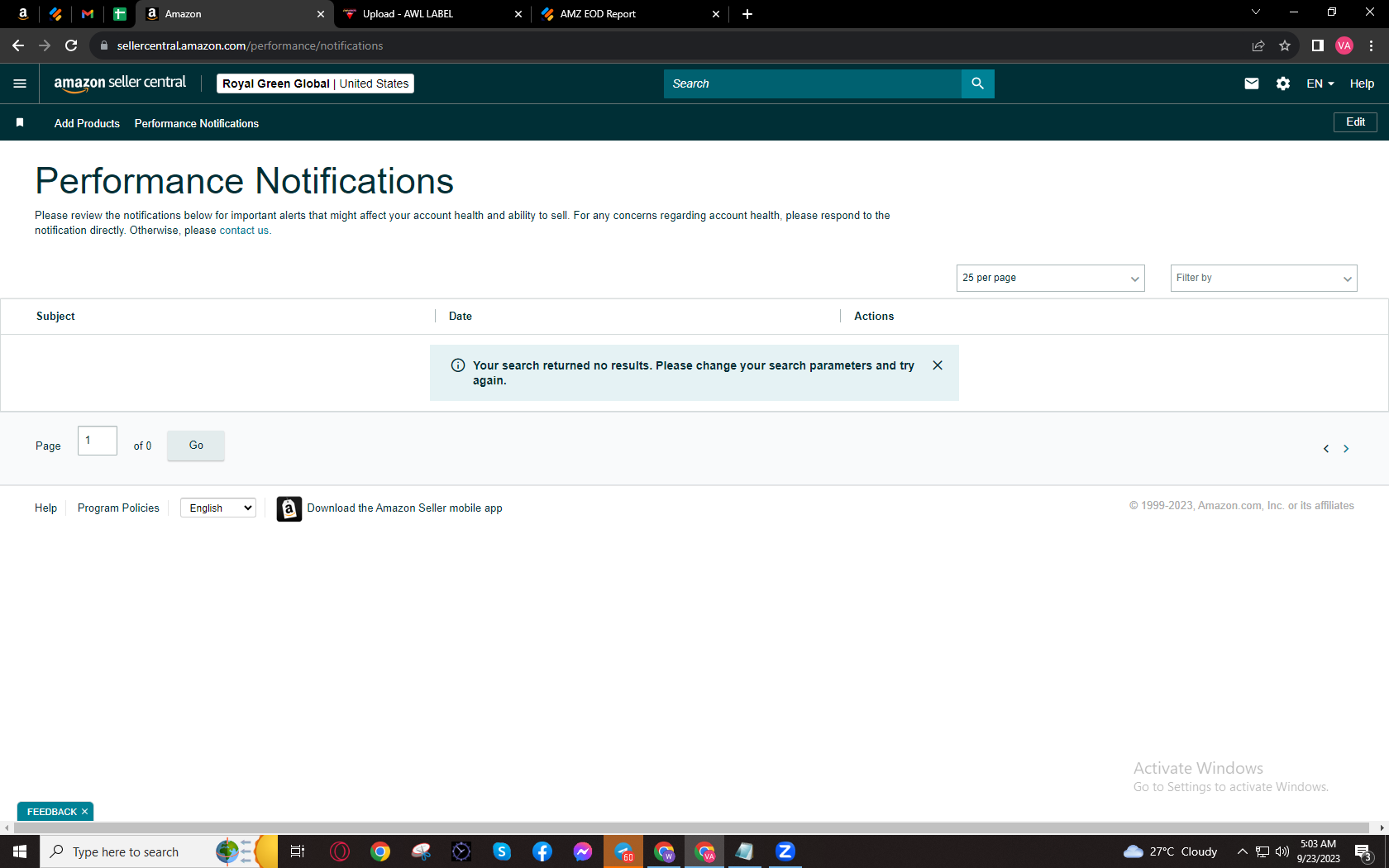The width and height of the screenshot is (1389, 868).
Task: Open Messenger from the taskbar
Action: (583, 851)
